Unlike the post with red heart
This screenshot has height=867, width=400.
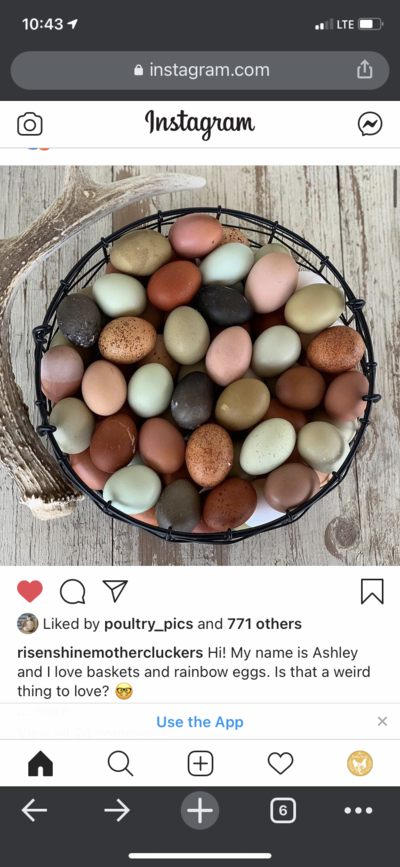point(30,591)
